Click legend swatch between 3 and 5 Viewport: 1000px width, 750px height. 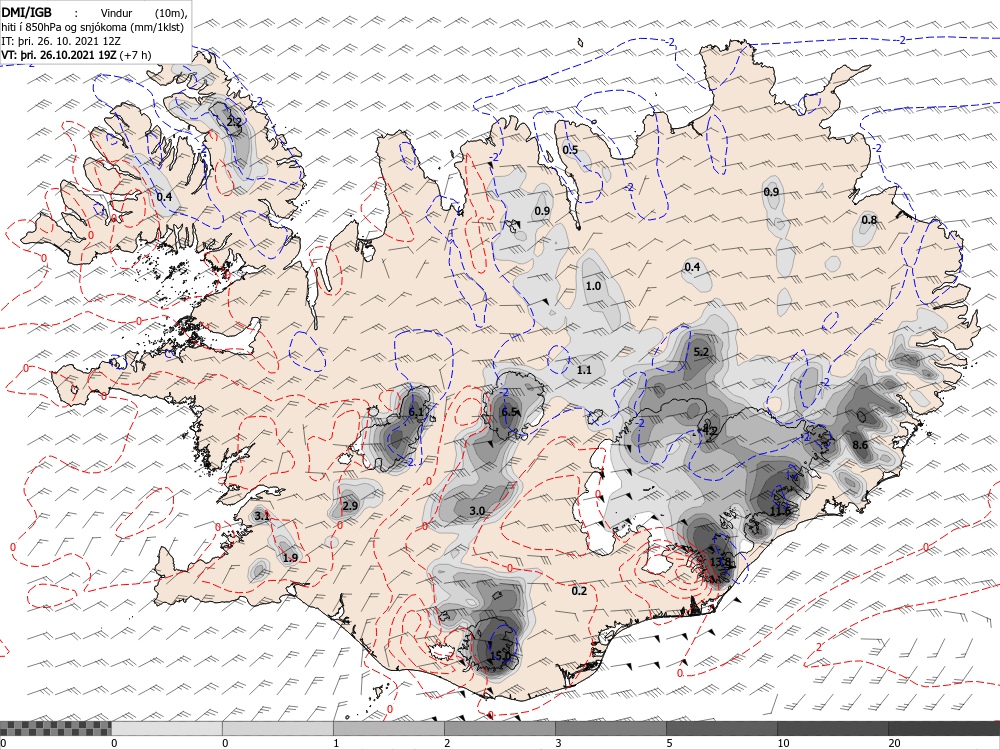(611, 728)
